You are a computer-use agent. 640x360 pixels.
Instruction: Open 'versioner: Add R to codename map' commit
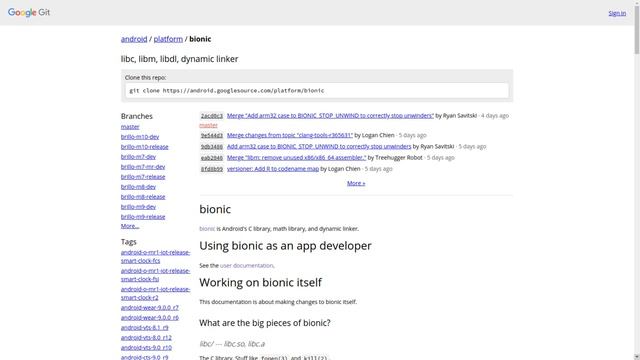coord(273,169)
